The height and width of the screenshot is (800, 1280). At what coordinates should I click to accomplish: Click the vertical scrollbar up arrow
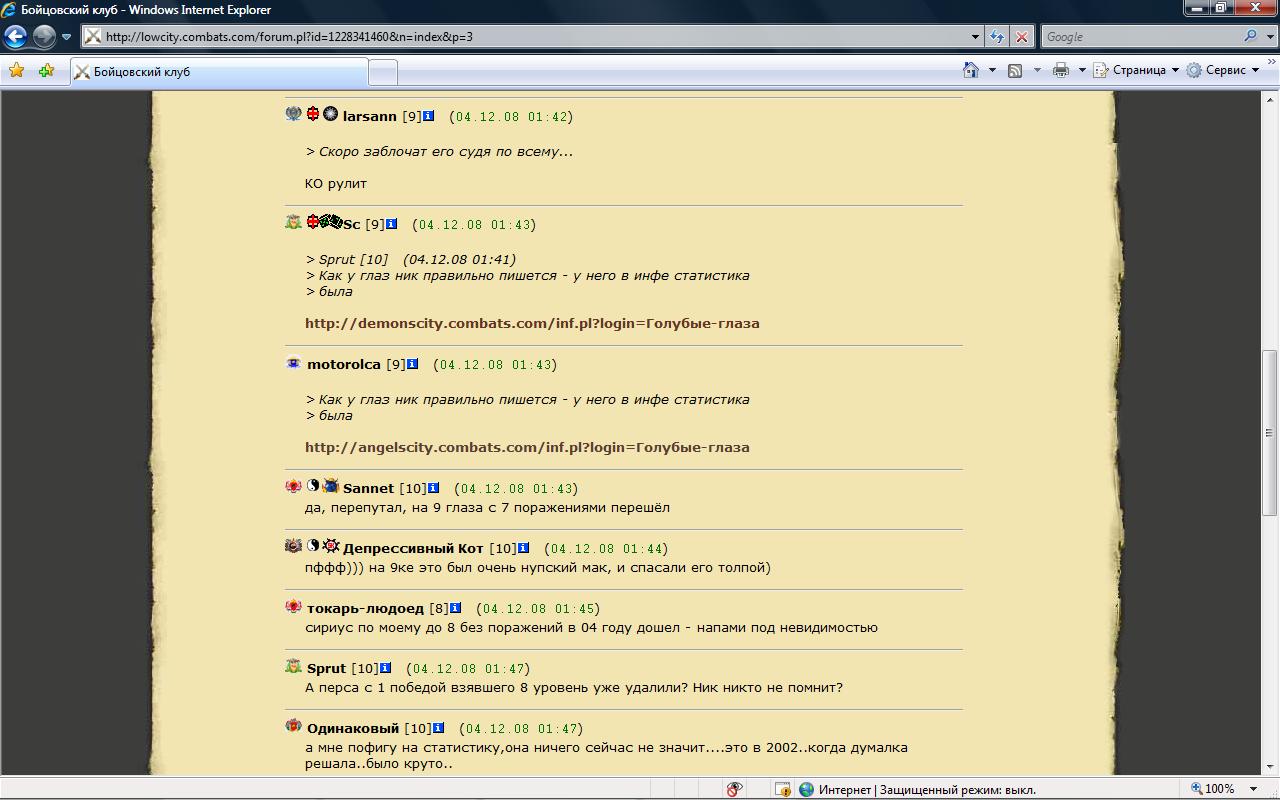[1270, 100]
